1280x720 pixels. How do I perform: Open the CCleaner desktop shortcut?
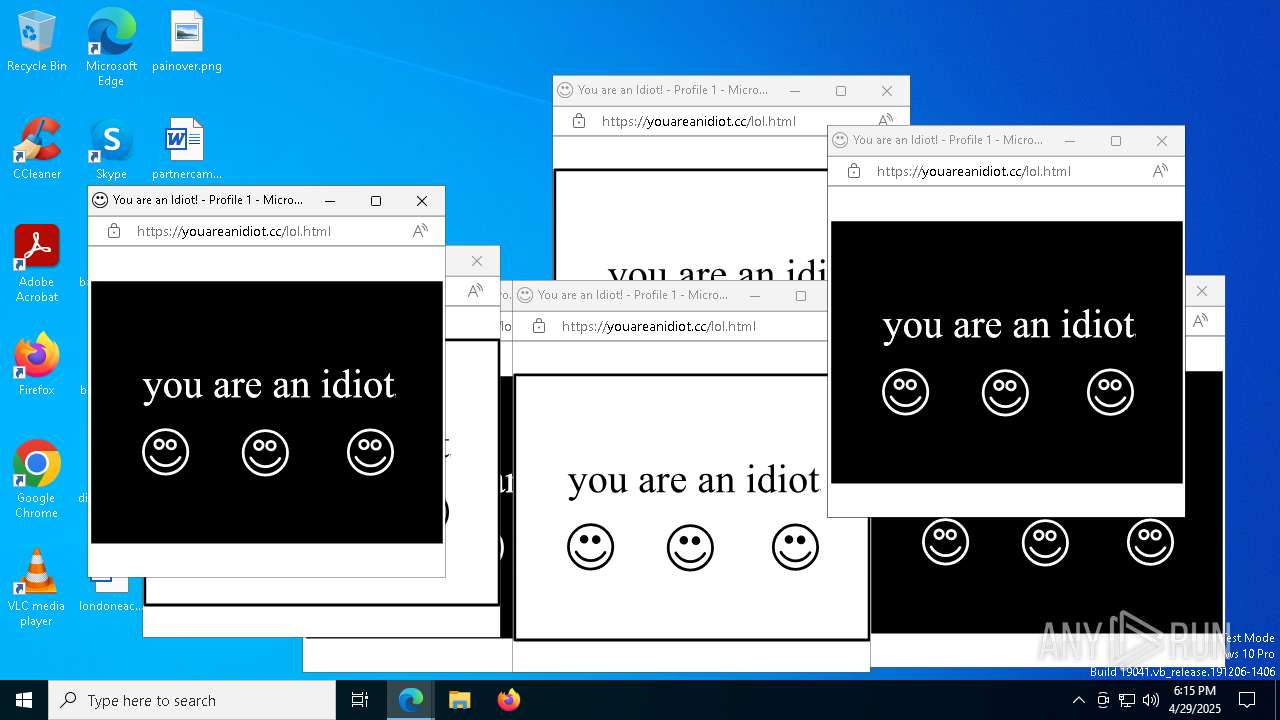(x=37, y=149)
